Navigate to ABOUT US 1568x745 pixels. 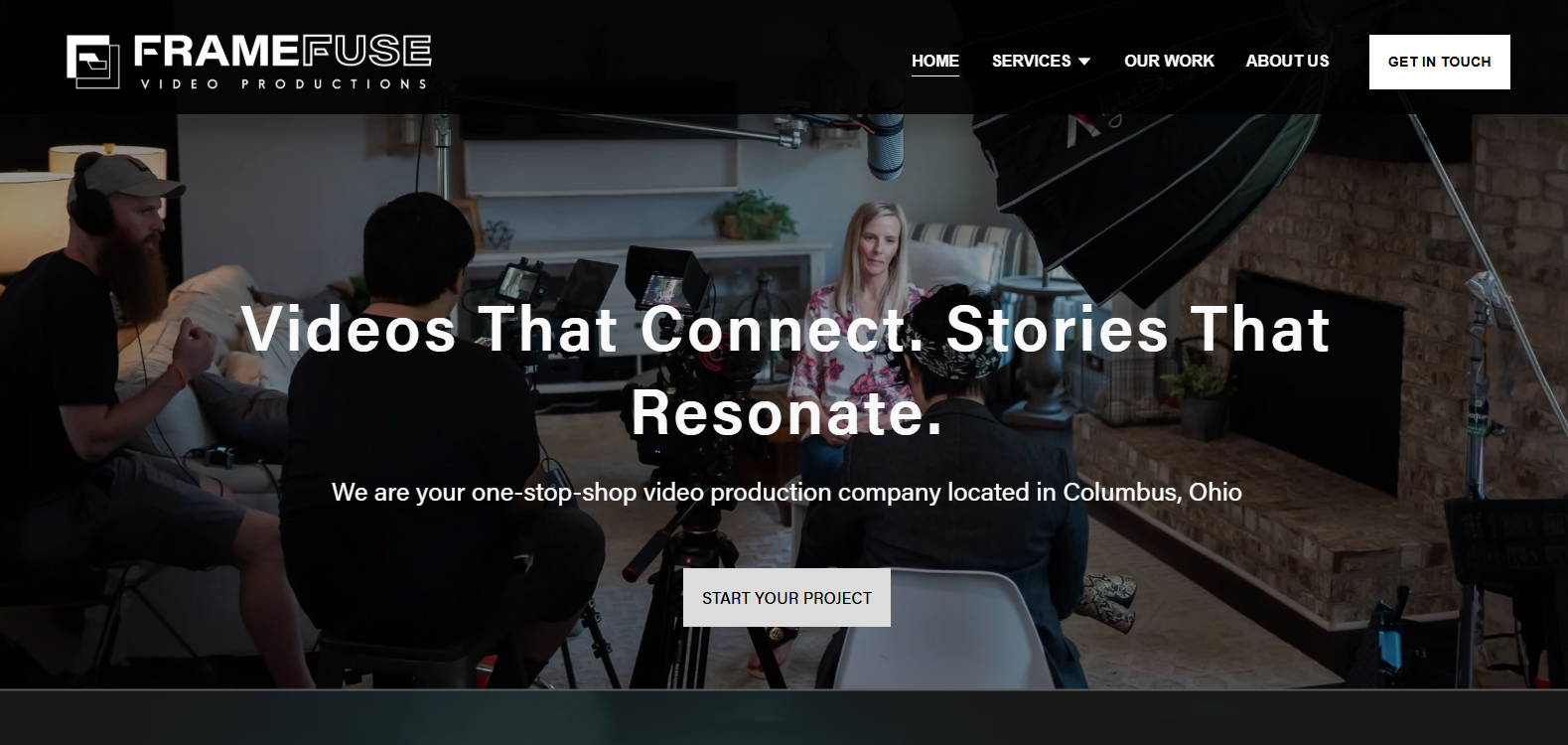pyautogui.click(x=1287, y=61)
